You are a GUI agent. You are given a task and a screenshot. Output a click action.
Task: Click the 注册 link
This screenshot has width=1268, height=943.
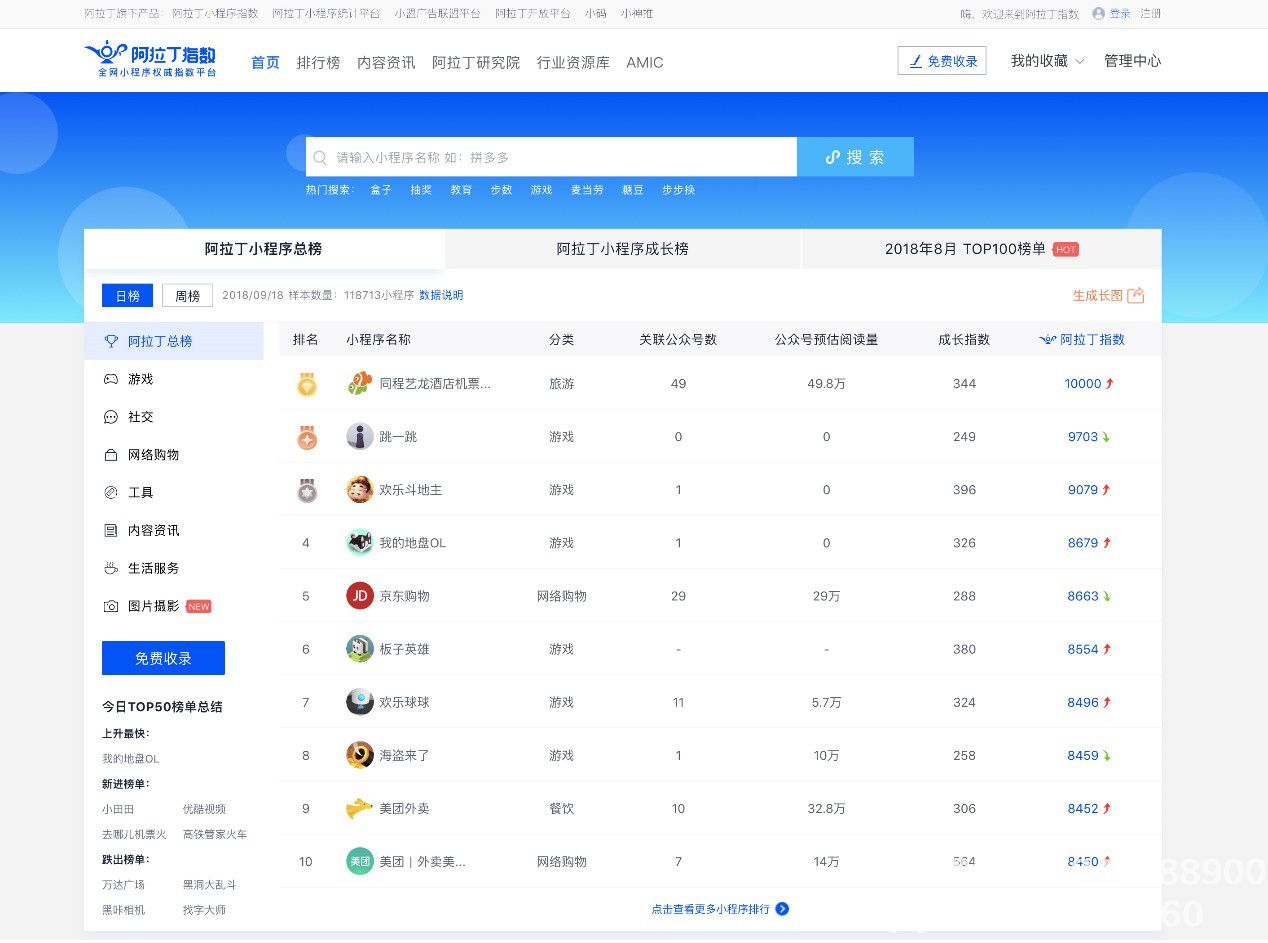pos(1151,14)
